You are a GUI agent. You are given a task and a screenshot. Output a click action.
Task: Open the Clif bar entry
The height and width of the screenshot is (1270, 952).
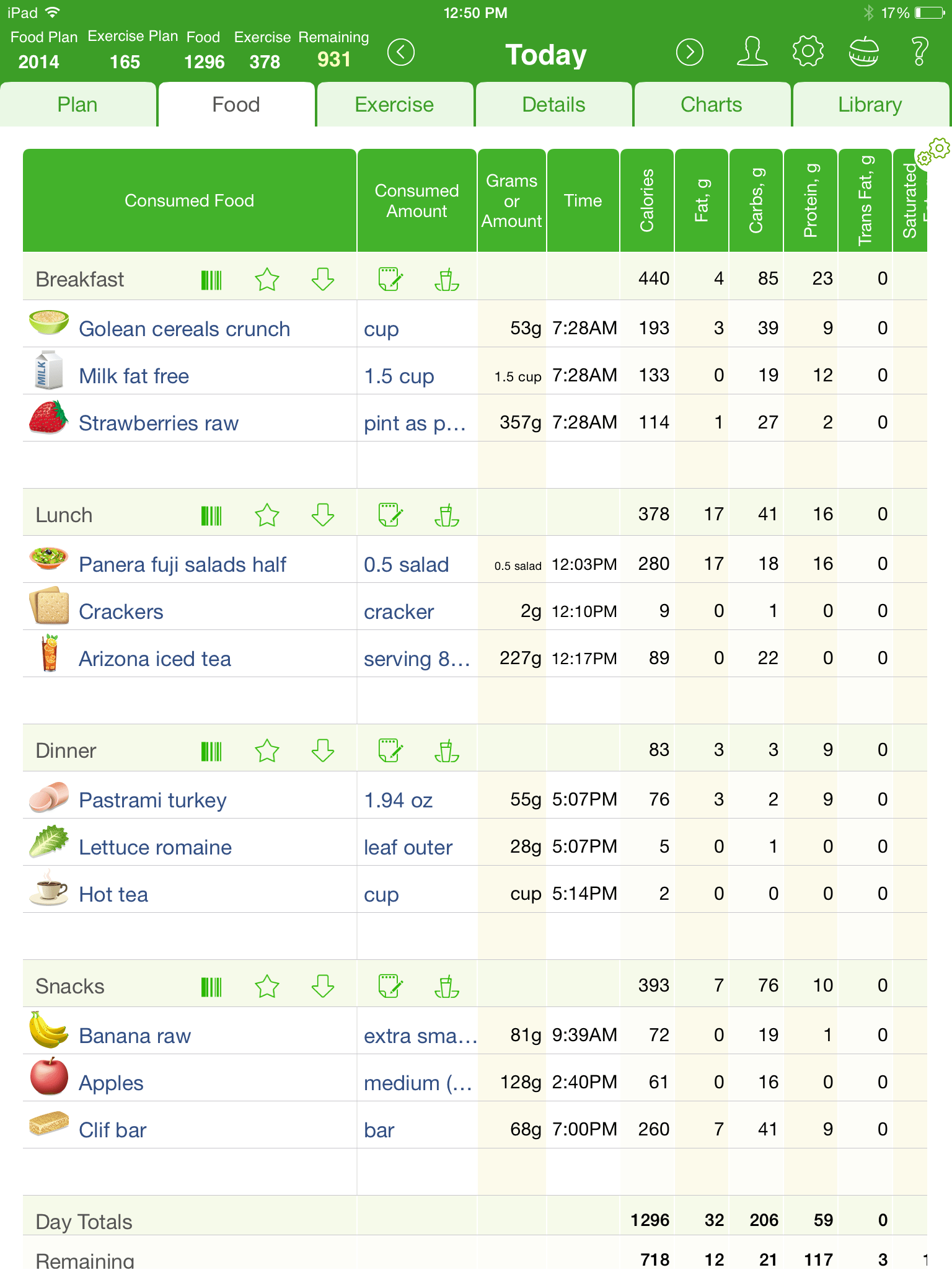pos(112,1130)
